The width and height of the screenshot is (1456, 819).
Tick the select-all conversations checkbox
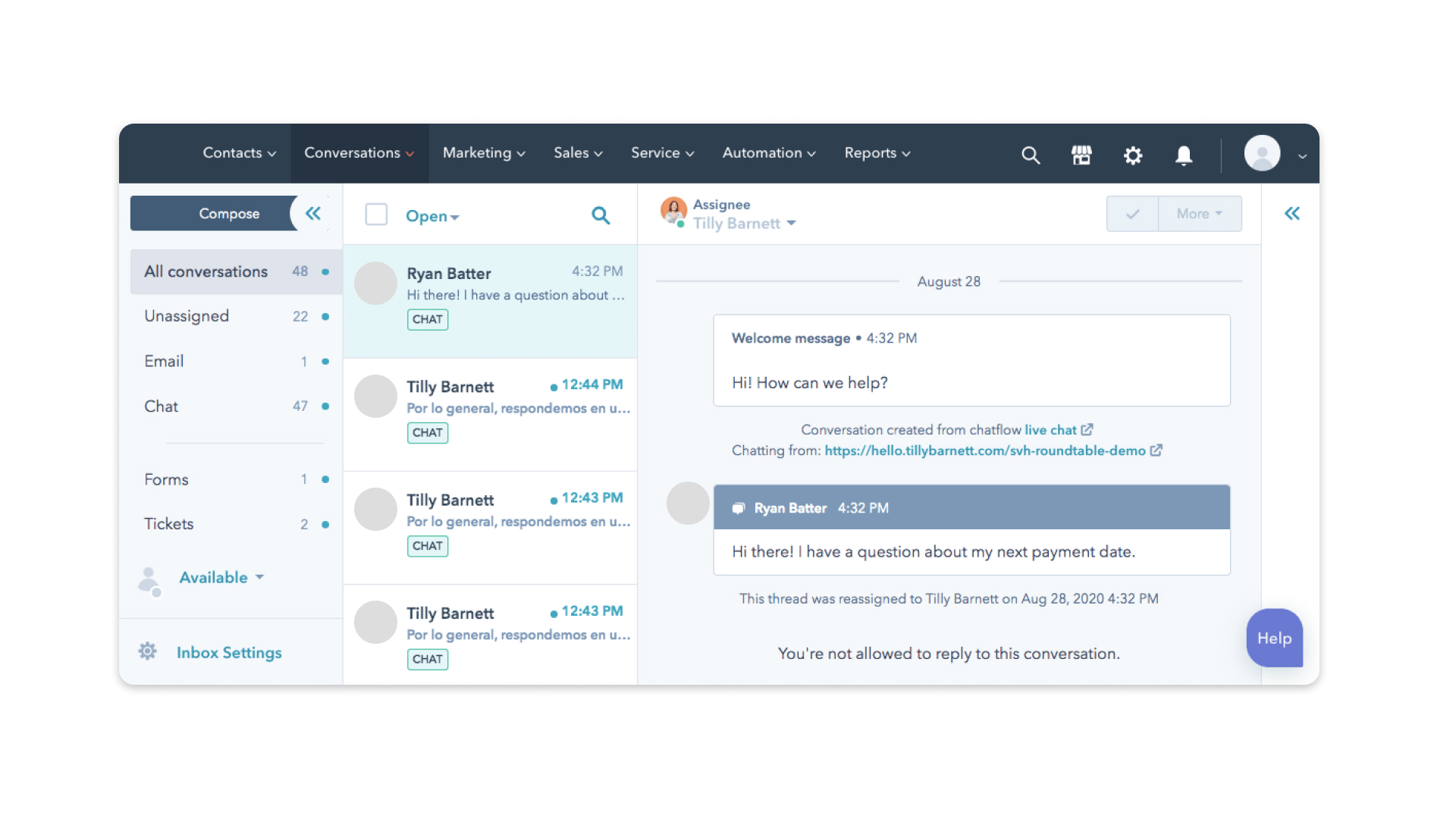(376, 215)
